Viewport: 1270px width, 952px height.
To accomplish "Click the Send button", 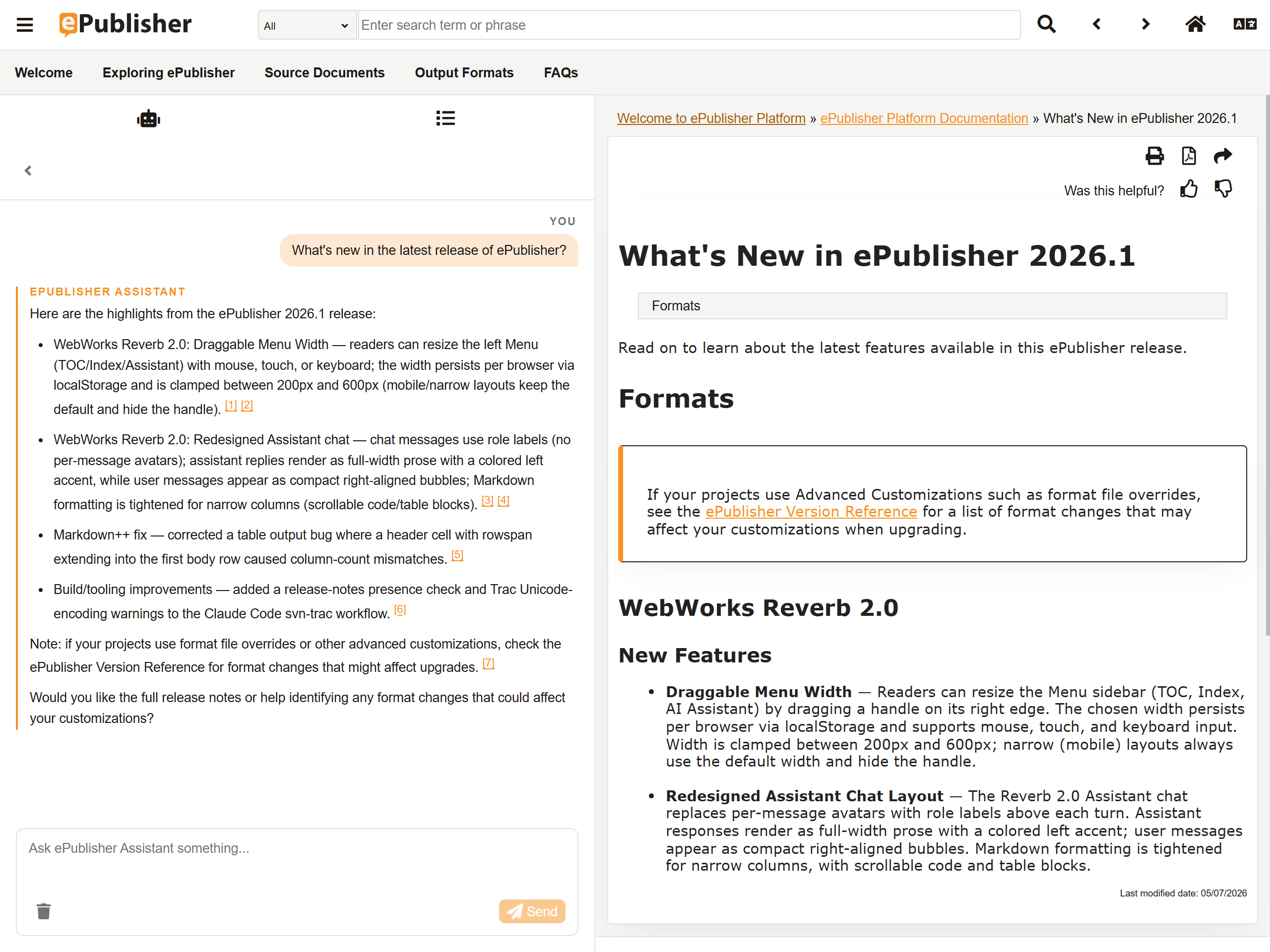I will click(532, 911).
